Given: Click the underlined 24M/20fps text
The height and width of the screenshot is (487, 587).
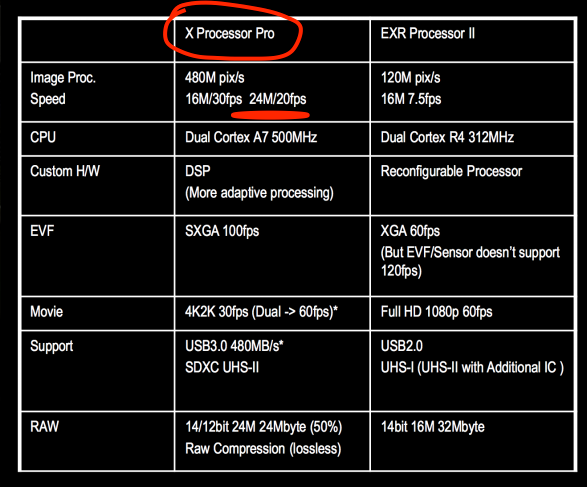Looking at the screenshot, I should coord(277,99).
